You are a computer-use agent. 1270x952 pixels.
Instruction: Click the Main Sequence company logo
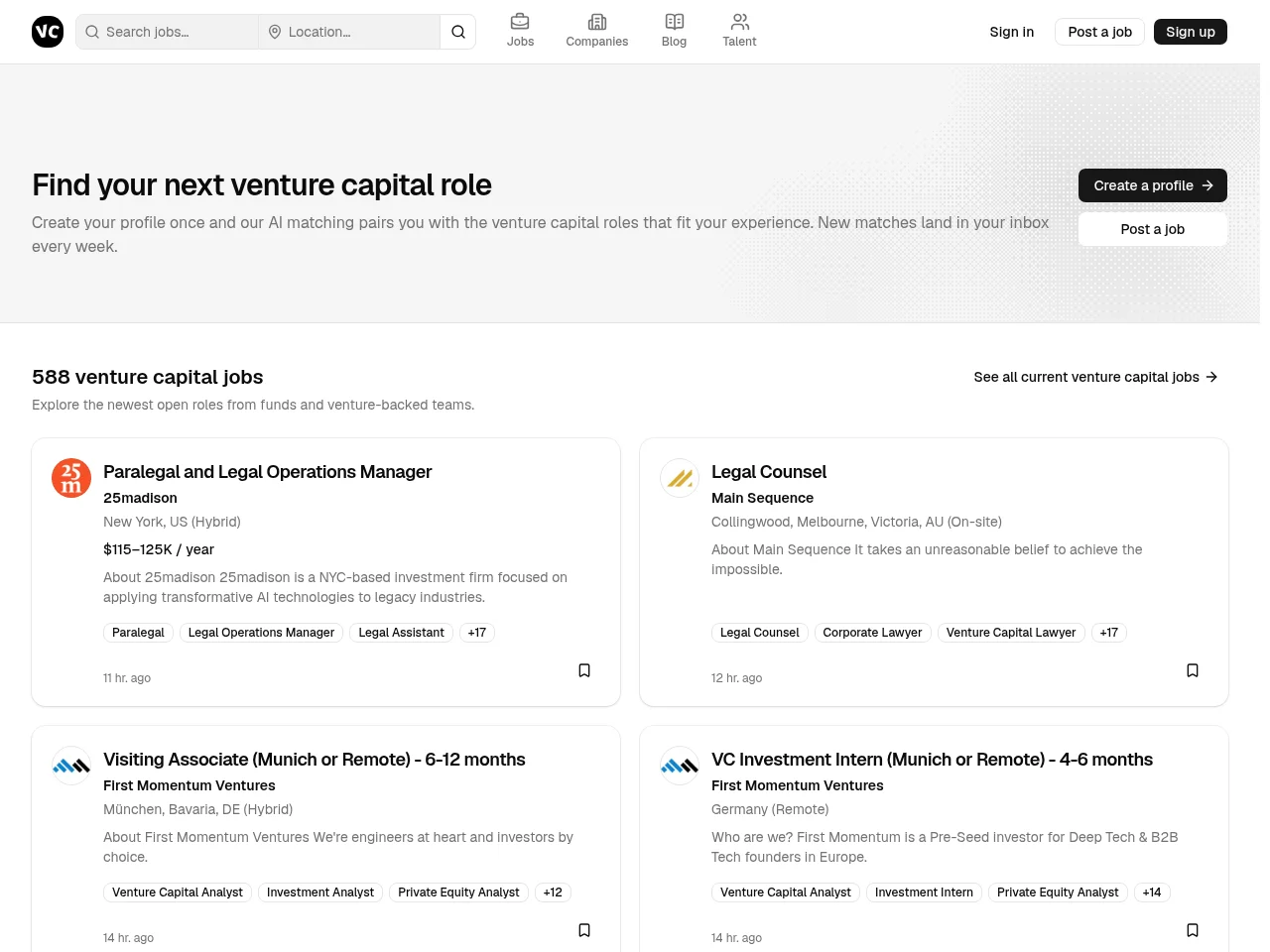pos(680,478)
